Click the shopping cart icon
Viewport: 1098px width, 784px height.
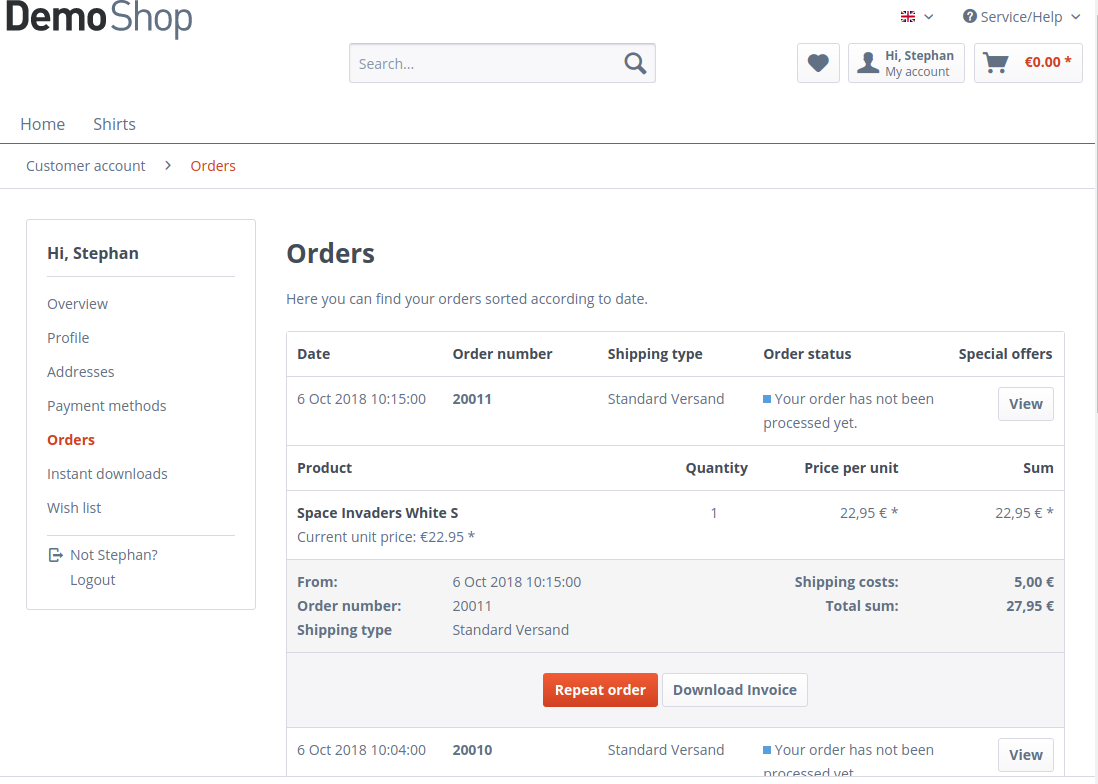tap(996, 63)
